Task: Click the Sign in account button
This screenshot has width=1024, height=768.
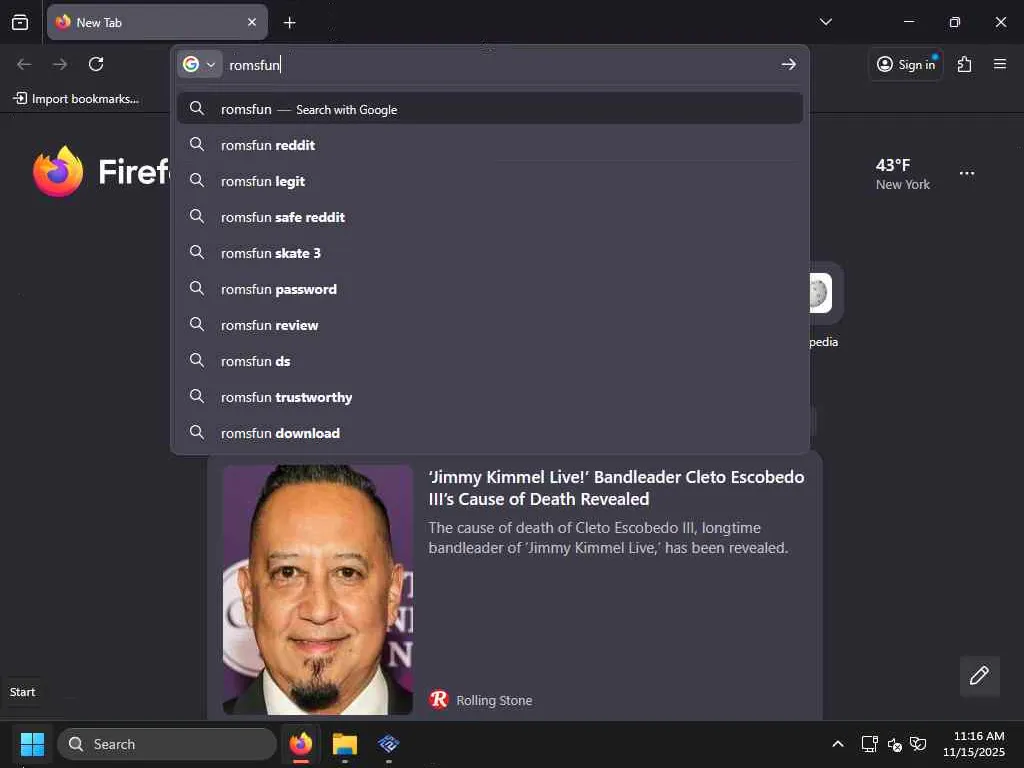Action: pos(906,64)
